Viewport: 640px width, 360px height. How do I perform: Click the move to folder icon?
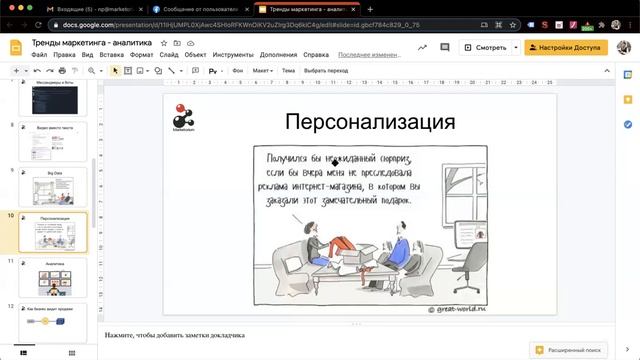(177, 43)
